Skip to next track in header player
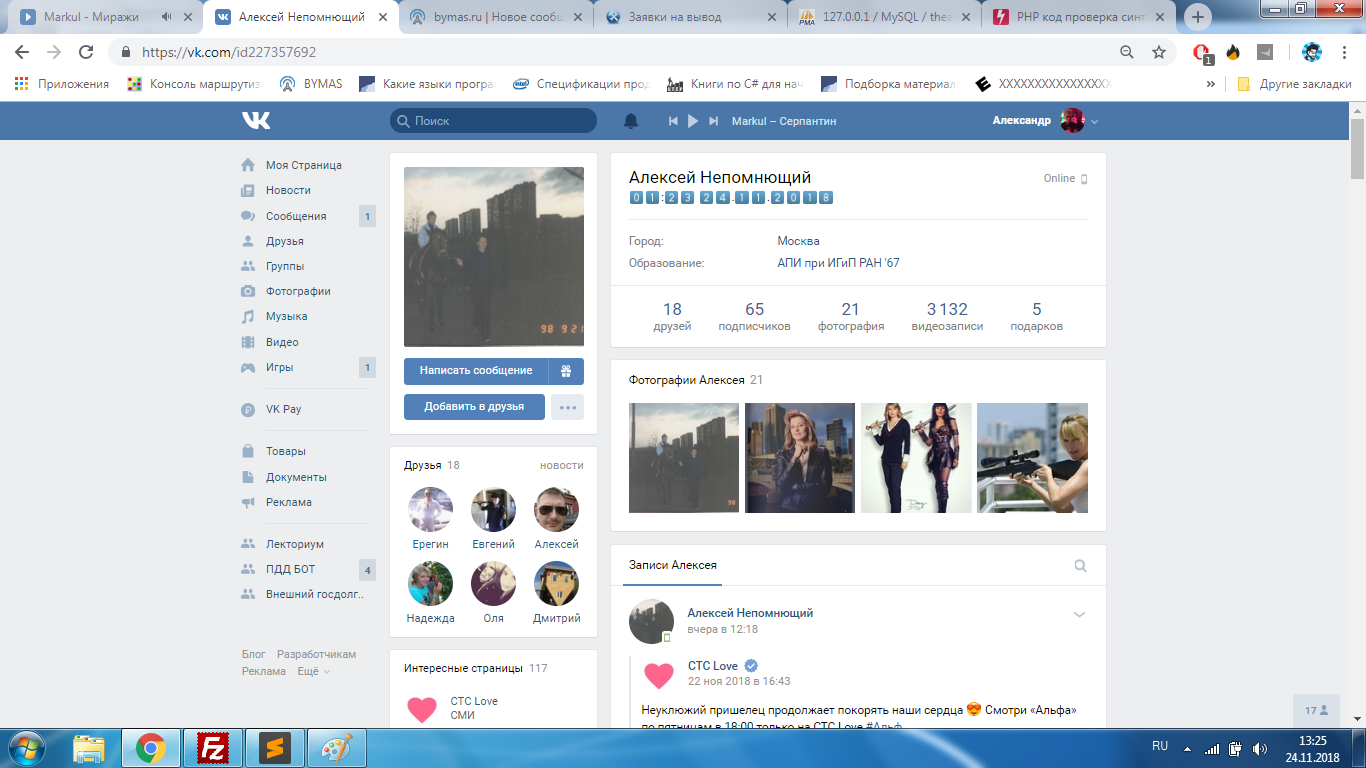The height and width of the screenshot is (768, 1366). pyautogui.click(x=713, y=121)
